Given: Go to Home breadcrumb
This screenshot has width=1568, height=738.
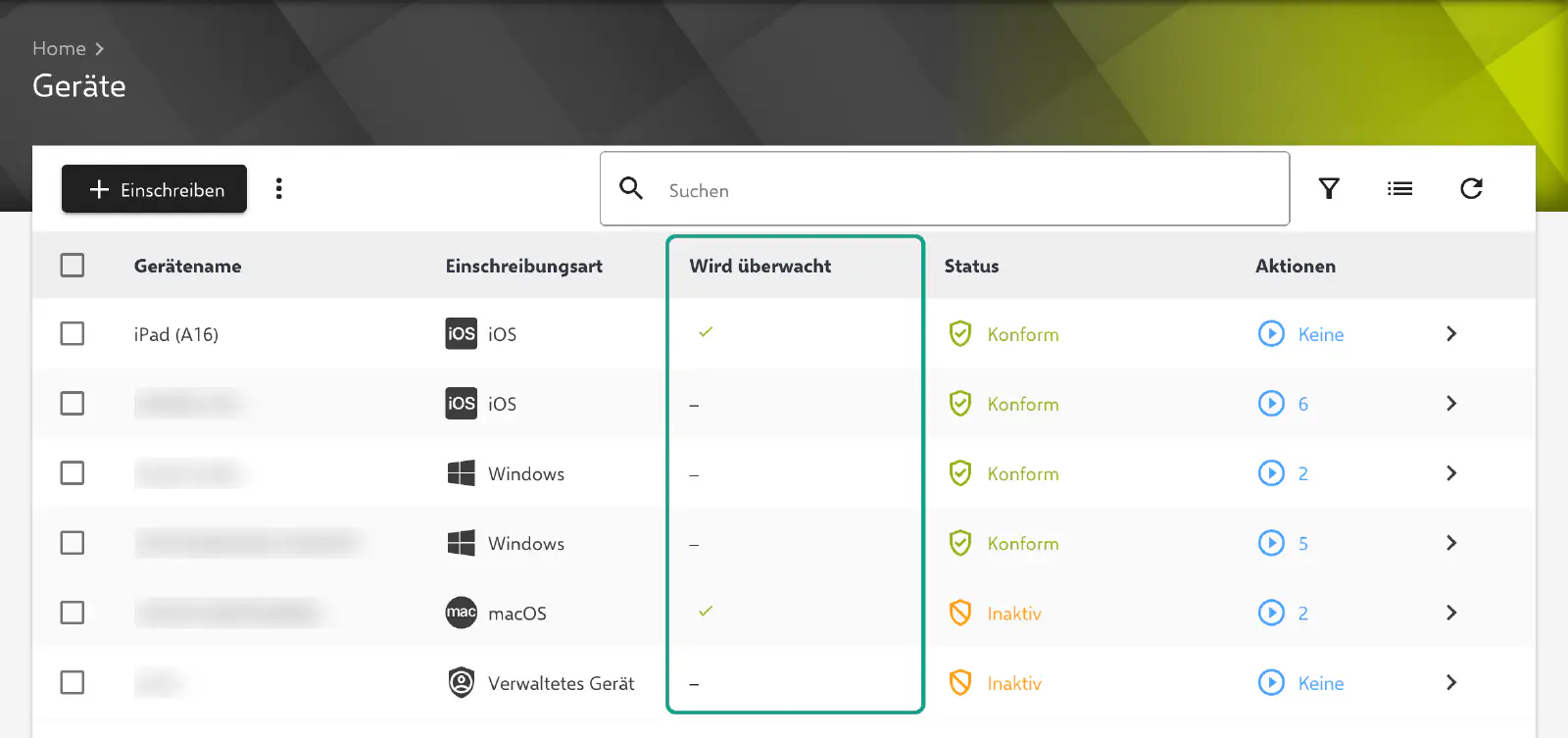Looking at the screenshot, I should (59, 48).
